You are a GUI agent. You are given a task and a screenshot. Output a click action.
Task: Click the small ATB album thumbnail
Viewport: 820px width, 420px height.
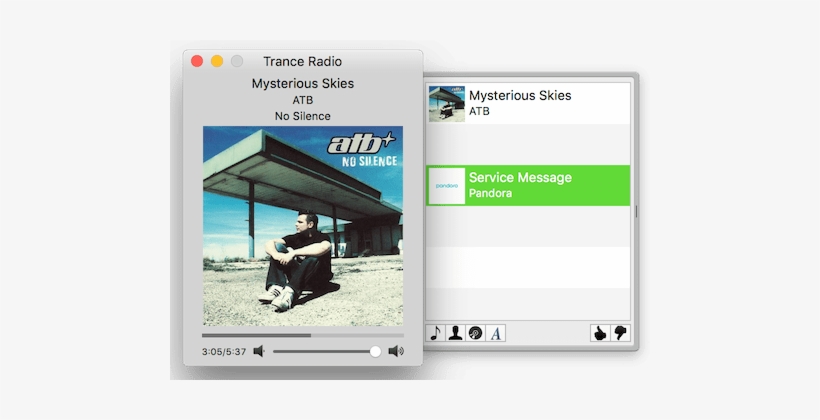pyautogui.click(x=447, y=104)
